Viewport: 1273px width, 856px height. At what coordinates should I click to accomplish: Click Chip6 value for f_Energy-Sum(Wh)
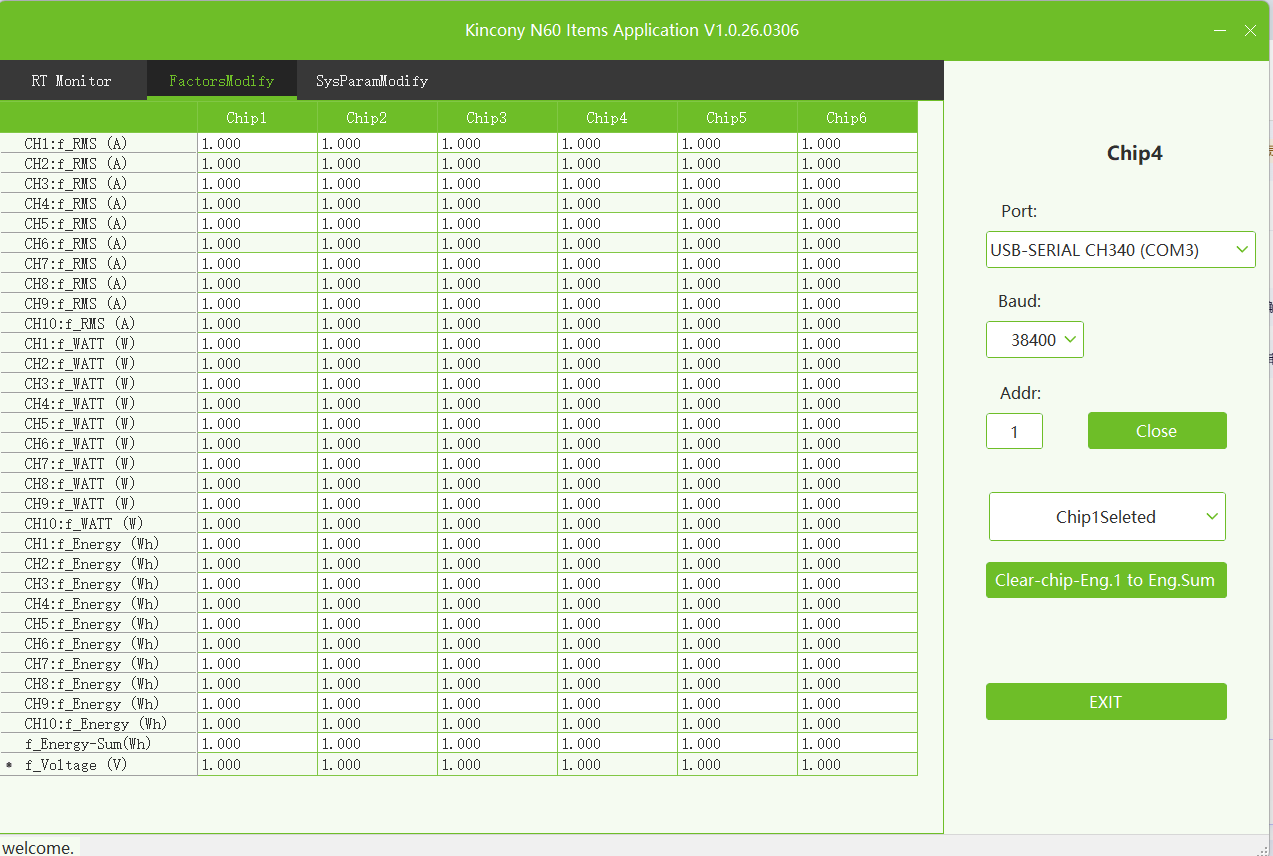tap(856, 744)
